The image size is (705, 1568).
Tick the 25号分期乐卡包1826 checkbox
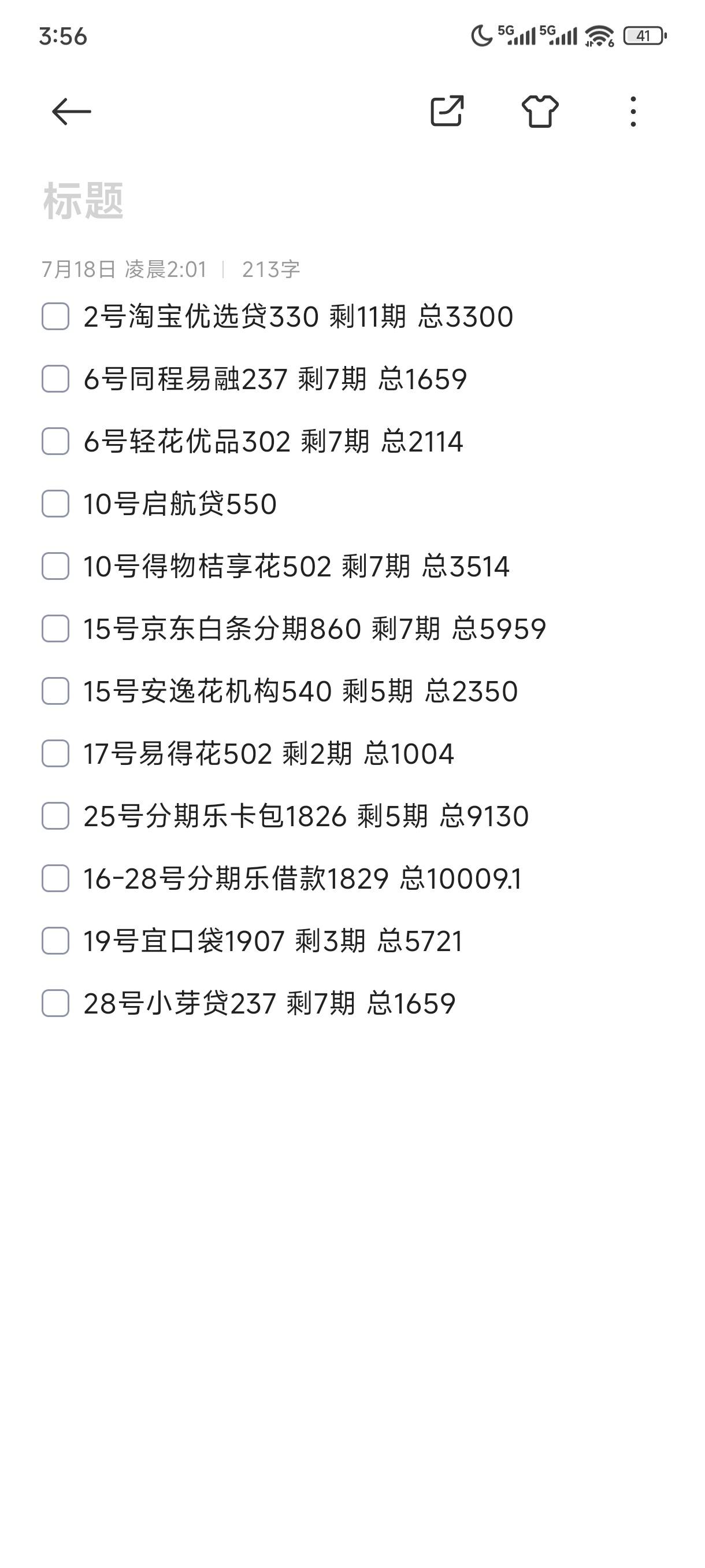(x=55, y=816)
